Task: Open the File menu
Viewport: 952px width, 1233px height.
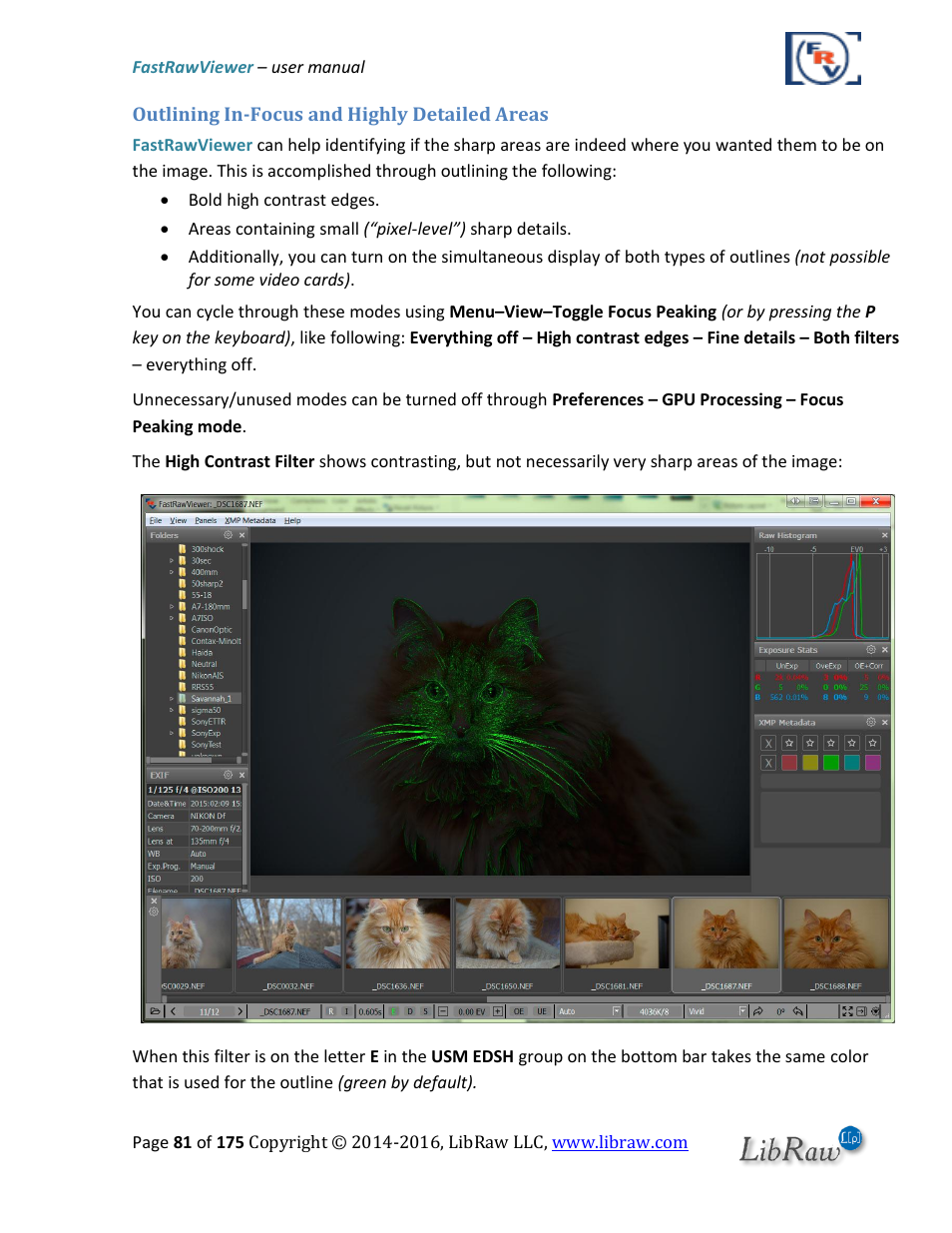Action: tap(156, 520)
